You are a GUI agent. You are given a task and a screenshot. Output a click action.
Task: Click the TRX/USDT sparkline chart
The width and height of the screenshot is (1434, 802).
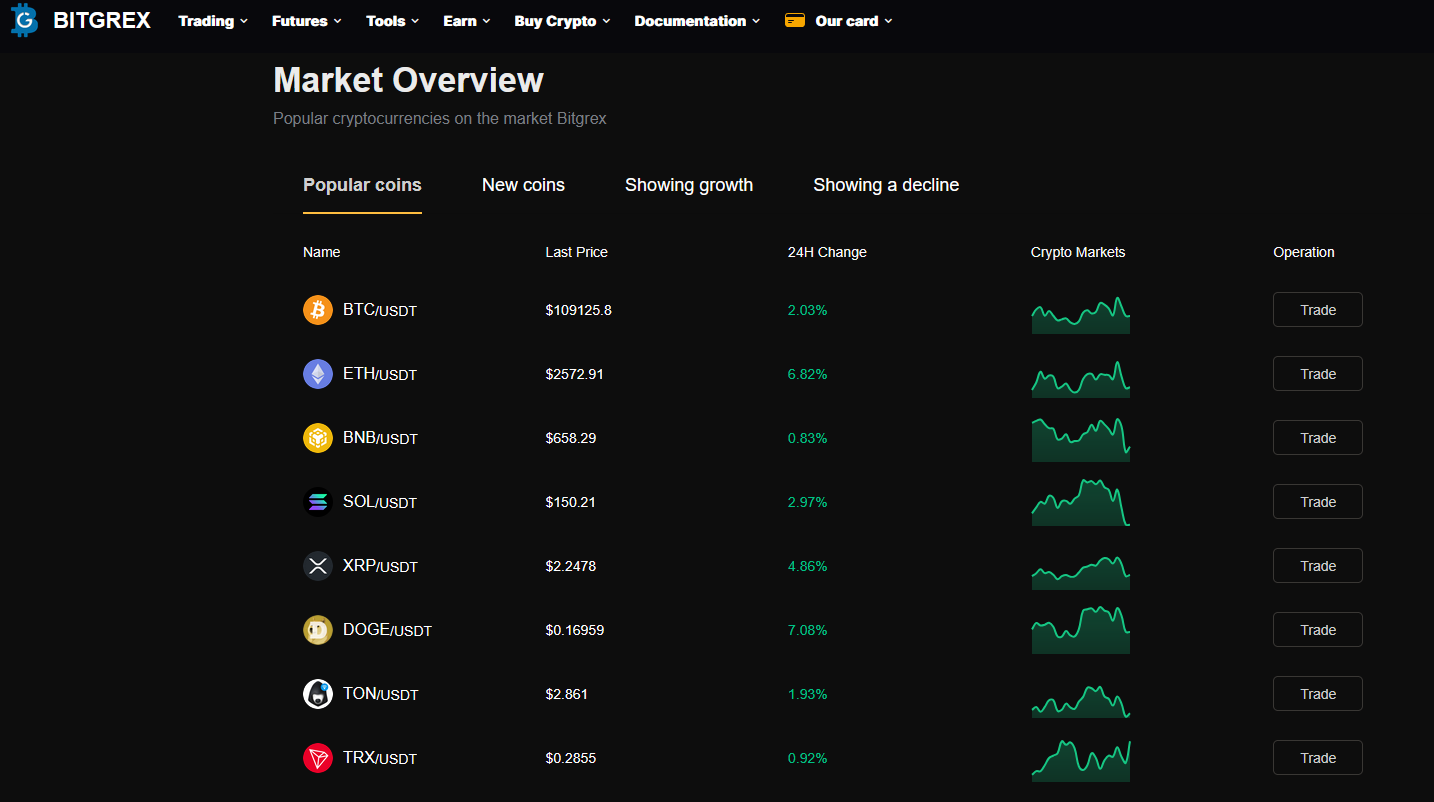1080,761
